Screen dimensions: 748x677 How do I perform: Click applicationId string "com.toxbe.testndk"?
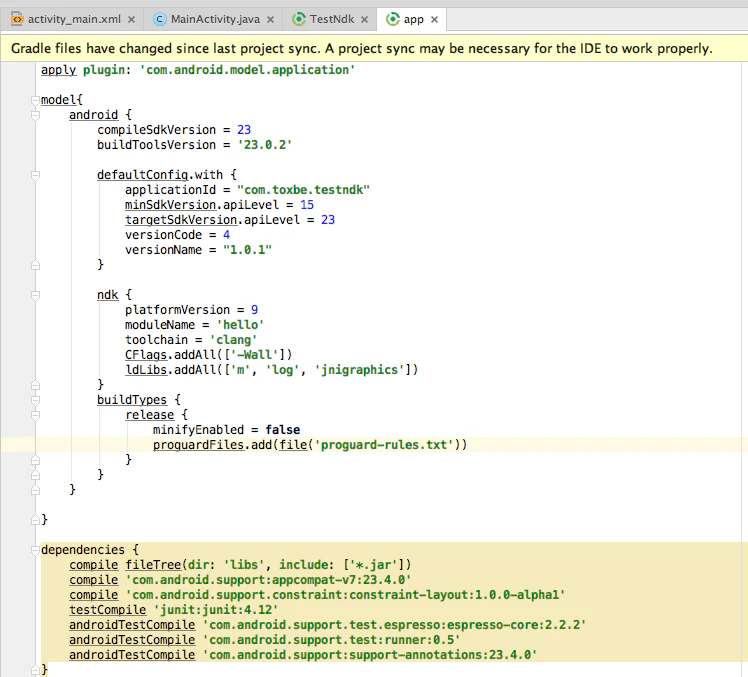(x=303, y=189)
